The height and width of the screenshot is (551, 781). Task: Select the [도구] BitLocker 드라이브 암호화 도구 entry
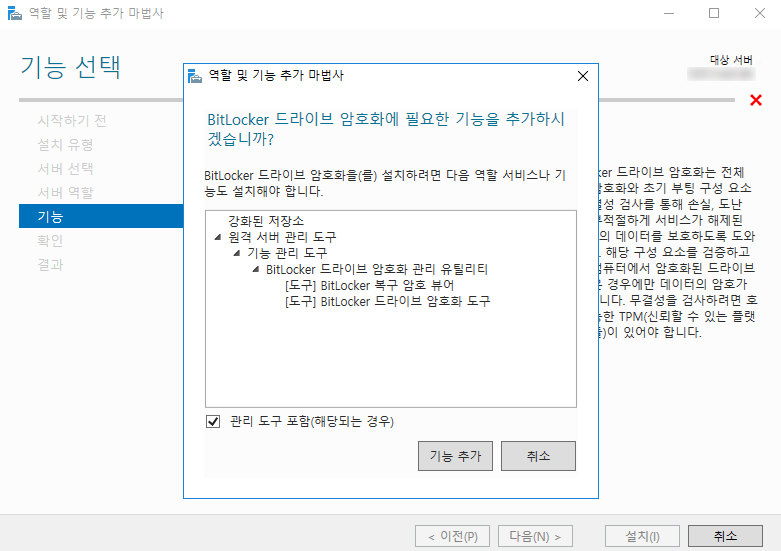point(388,301)
